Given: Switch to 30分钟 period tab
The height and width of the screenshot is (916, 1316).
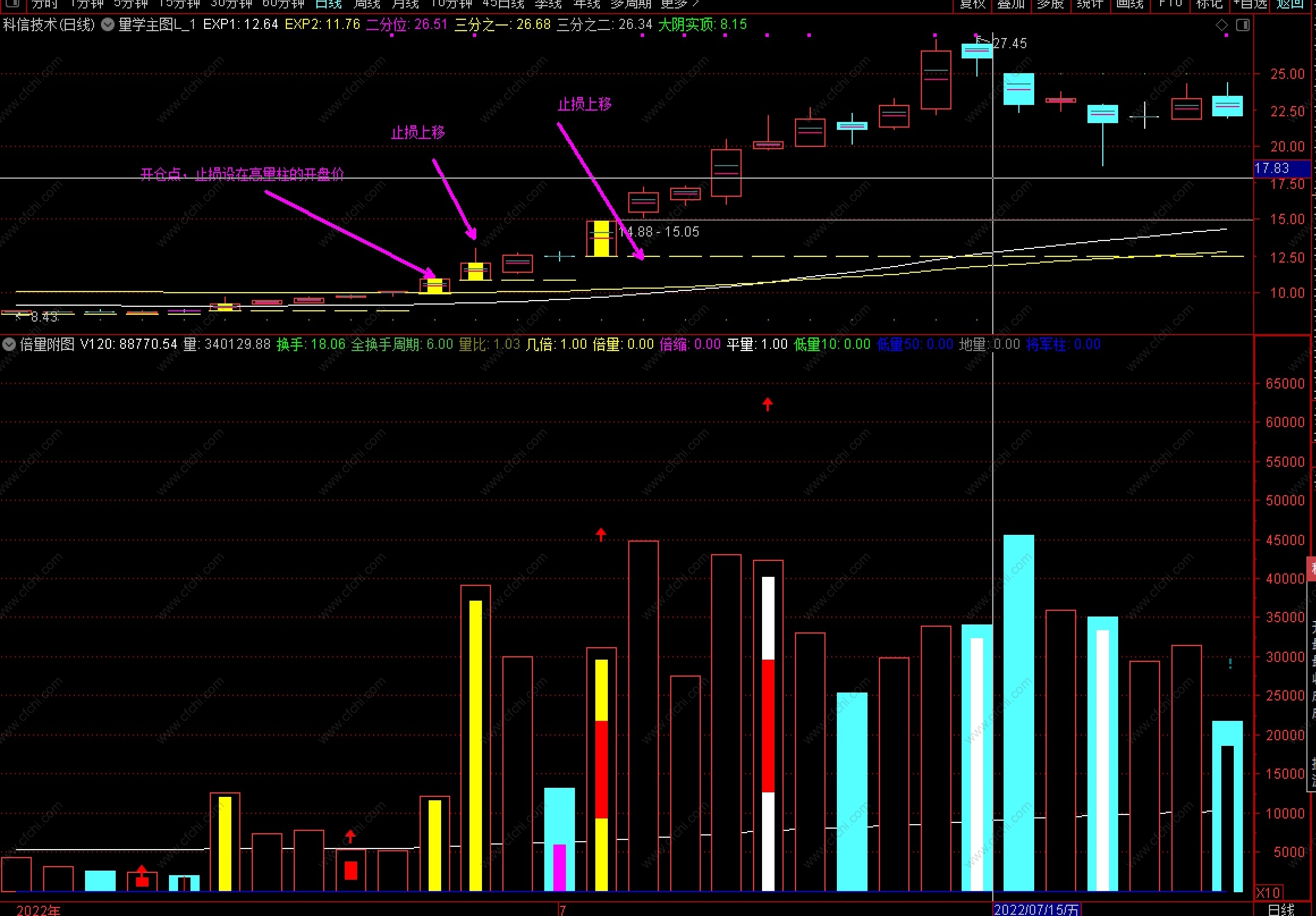Looking at the screenshot, I should tap(231, 4).
